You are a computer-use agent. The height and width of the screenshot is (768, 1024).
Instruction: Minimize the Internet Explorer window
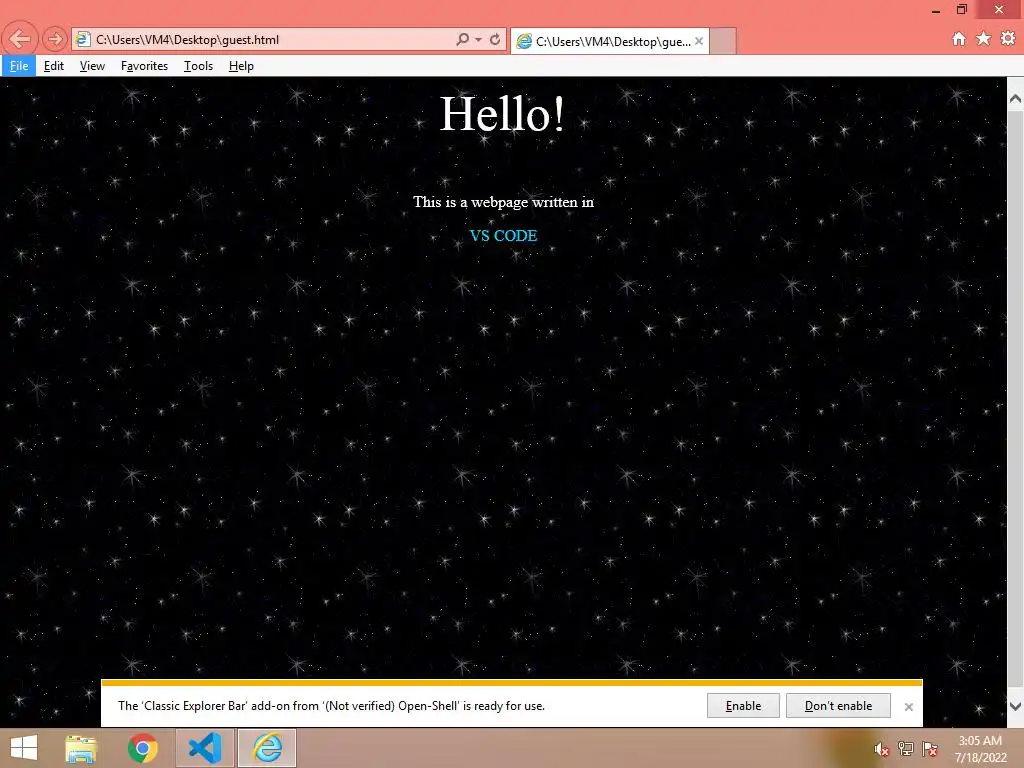[936, 10]
